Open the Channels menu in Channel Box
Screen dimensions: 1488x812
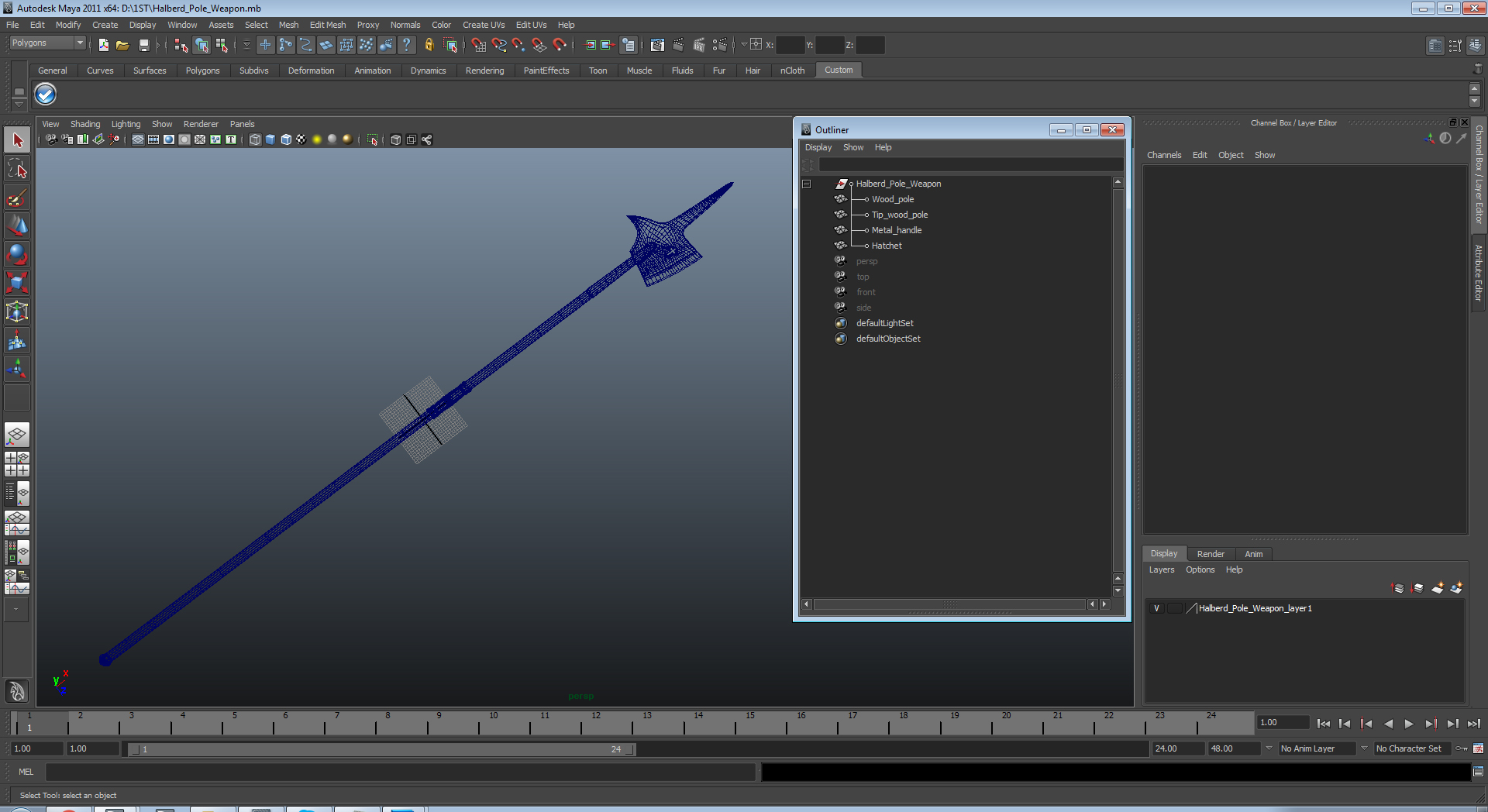pyautogui.click(x=1164, y=155)
